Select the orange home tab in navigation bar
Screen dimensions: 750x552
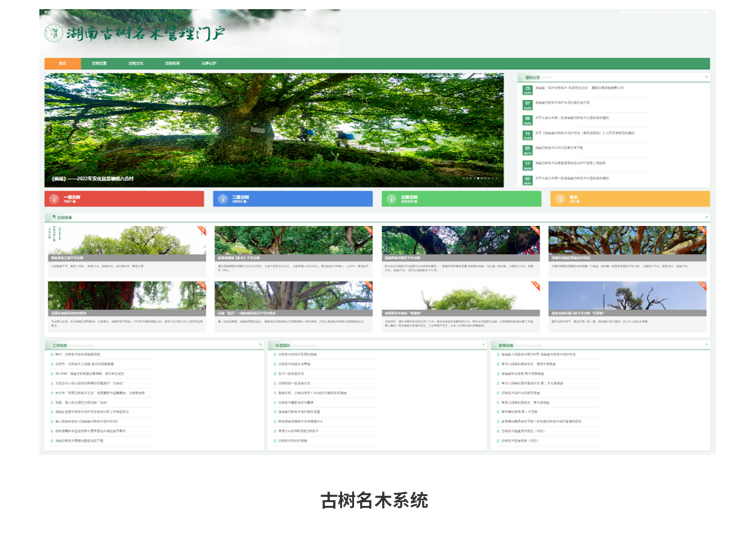tap(62, 63)
